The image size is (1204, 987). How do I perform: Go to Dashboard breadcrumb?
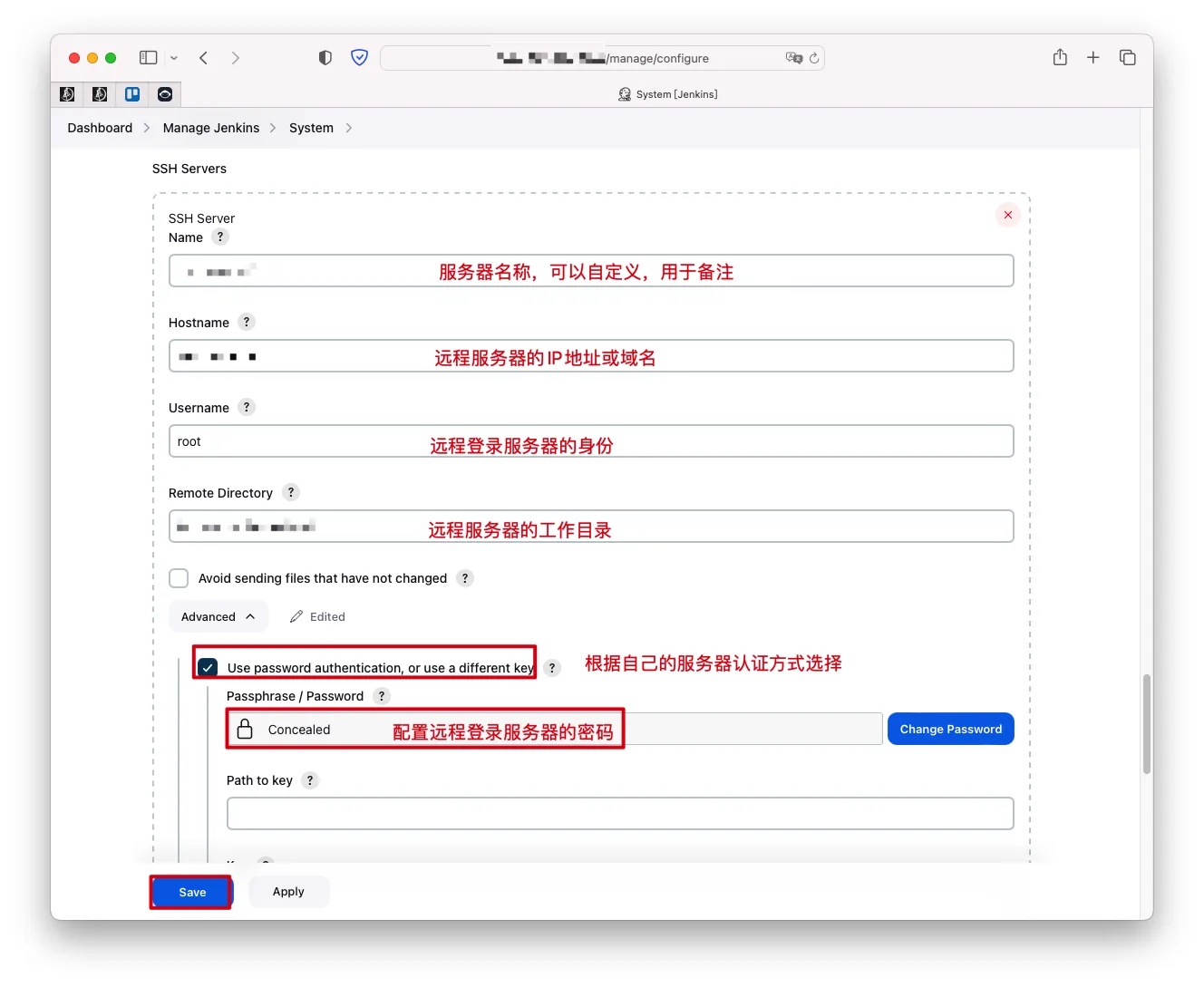(100, 128)
